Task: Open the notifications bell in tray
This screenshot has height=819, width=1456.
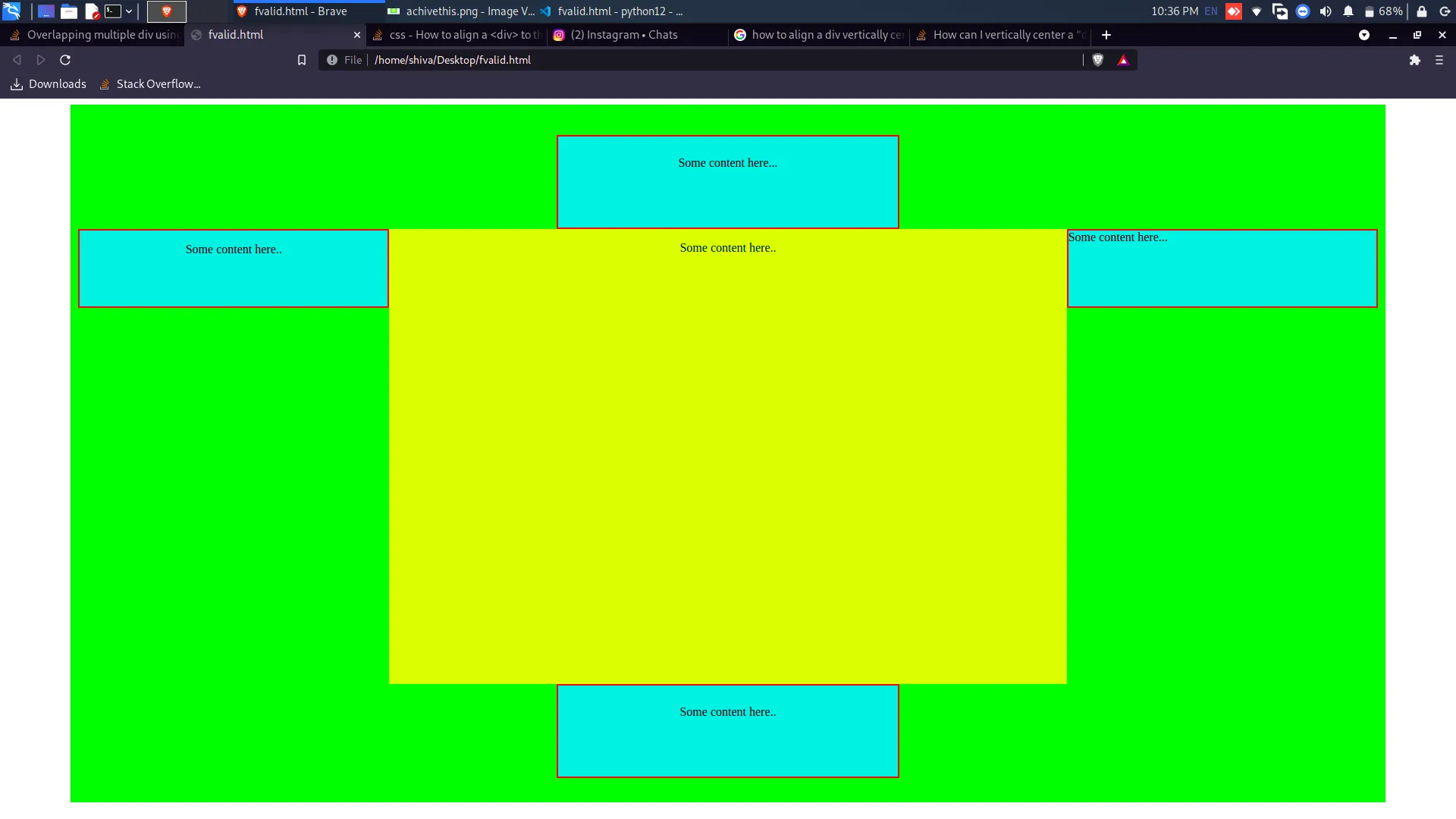Action: (1348, 11)
